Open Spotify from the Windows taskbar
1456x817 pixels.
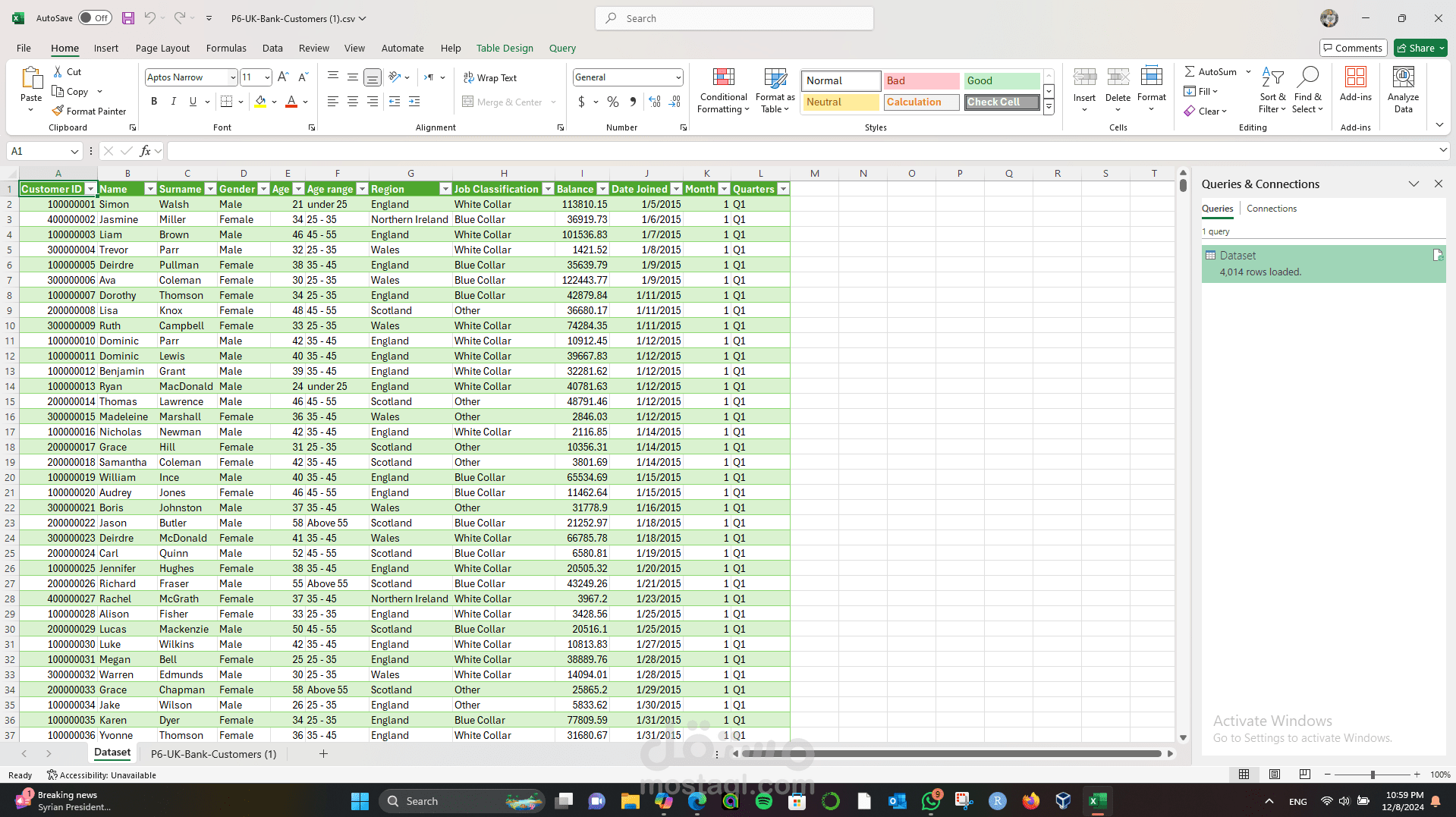point(763,801)
